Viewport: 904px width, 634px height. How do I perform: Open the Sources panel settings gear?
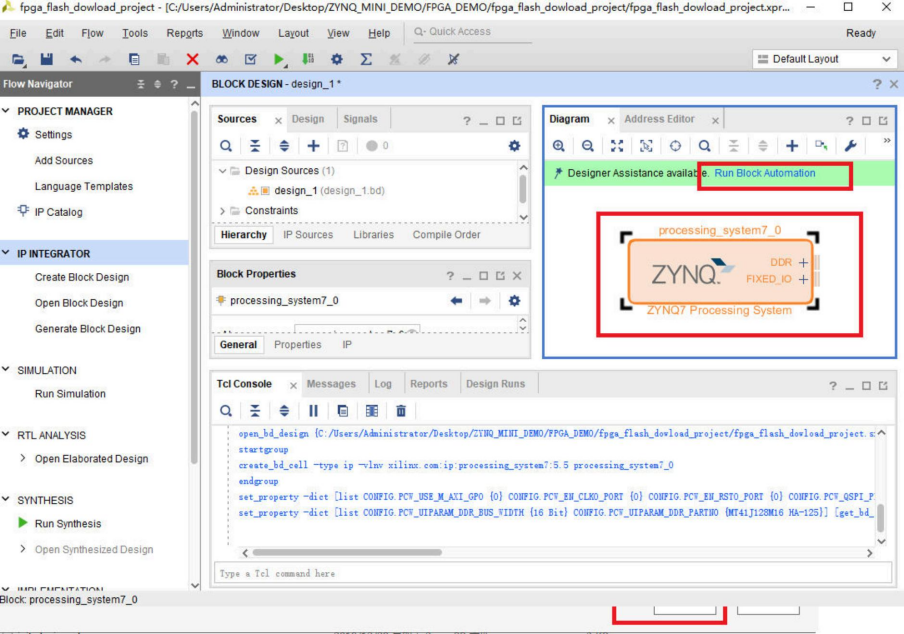[x=514, y=146]
